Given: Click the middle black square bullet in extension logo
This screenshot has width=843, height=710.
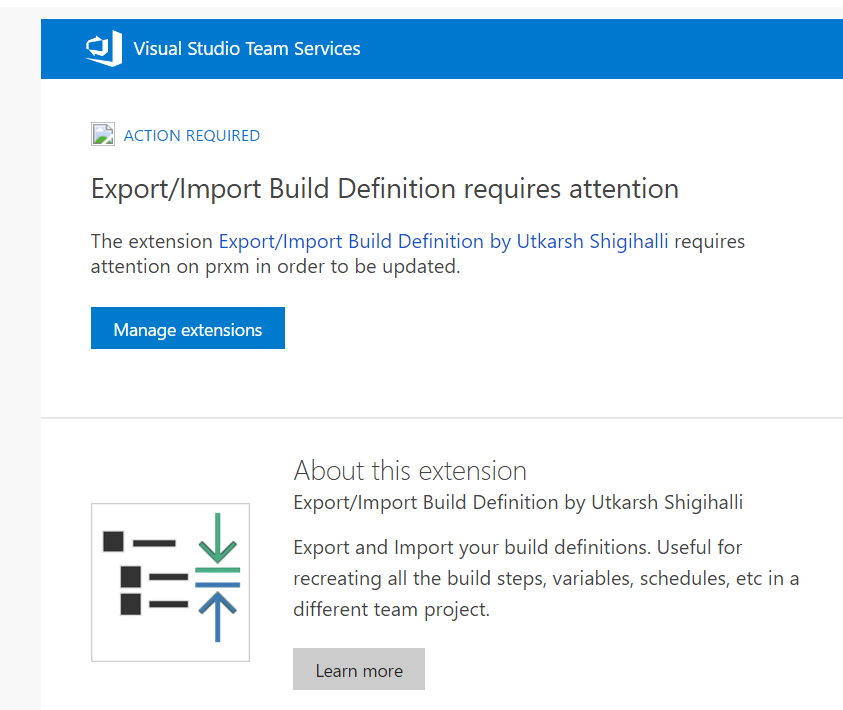Looking at the screenshot, I should pos(131,577).
